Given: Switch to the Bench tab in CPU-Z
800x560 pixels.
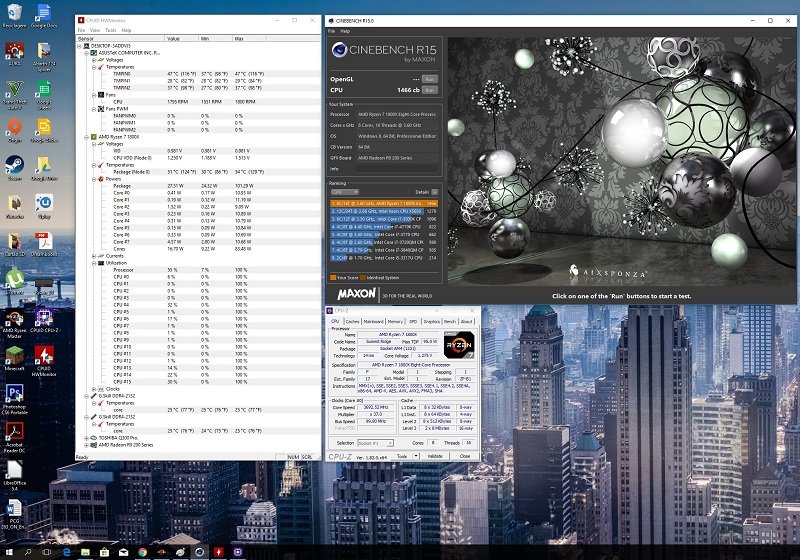Looking at the screenshot, I should pos(450,322).
